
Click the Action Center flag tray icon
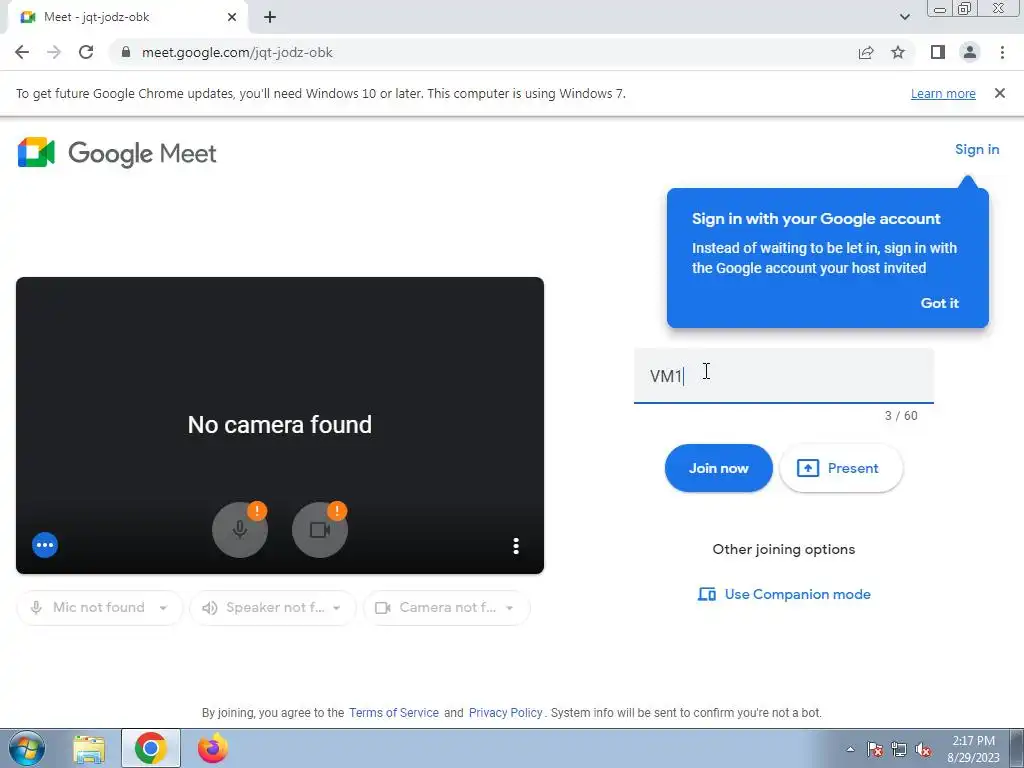[x=875, y=749]
